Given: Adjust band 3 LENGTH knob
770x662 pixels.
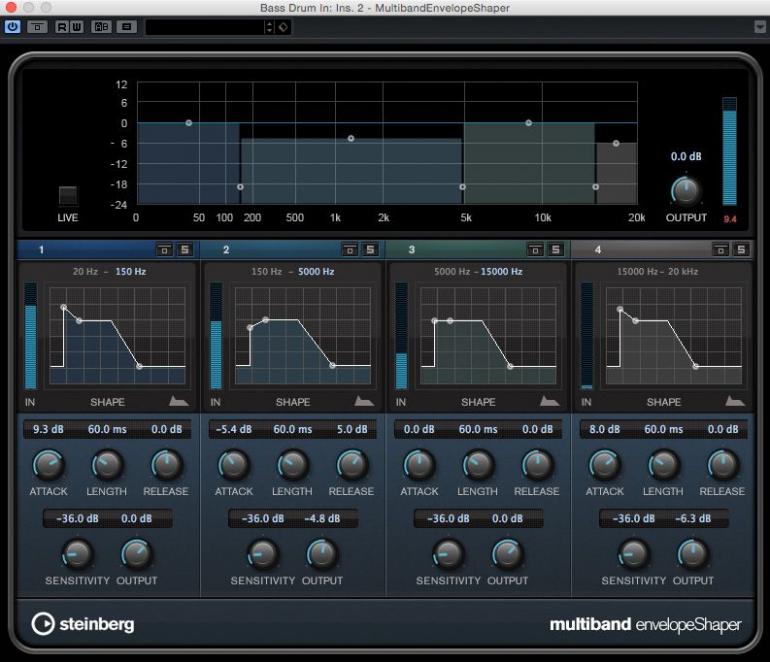Looking at the screenshot, I should [x=478, y=465].
